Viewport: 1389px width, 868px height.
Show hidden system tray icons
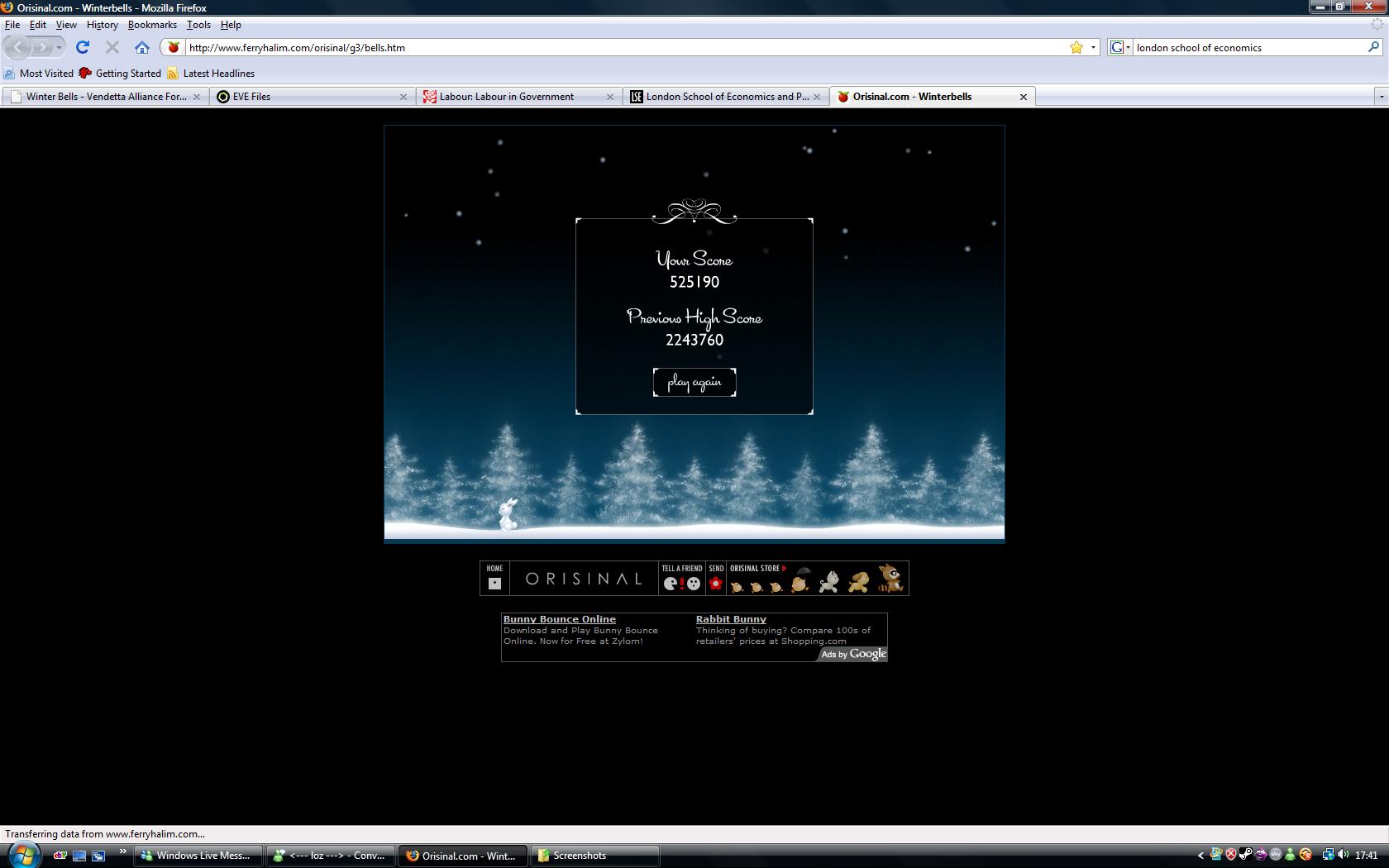1200,856
